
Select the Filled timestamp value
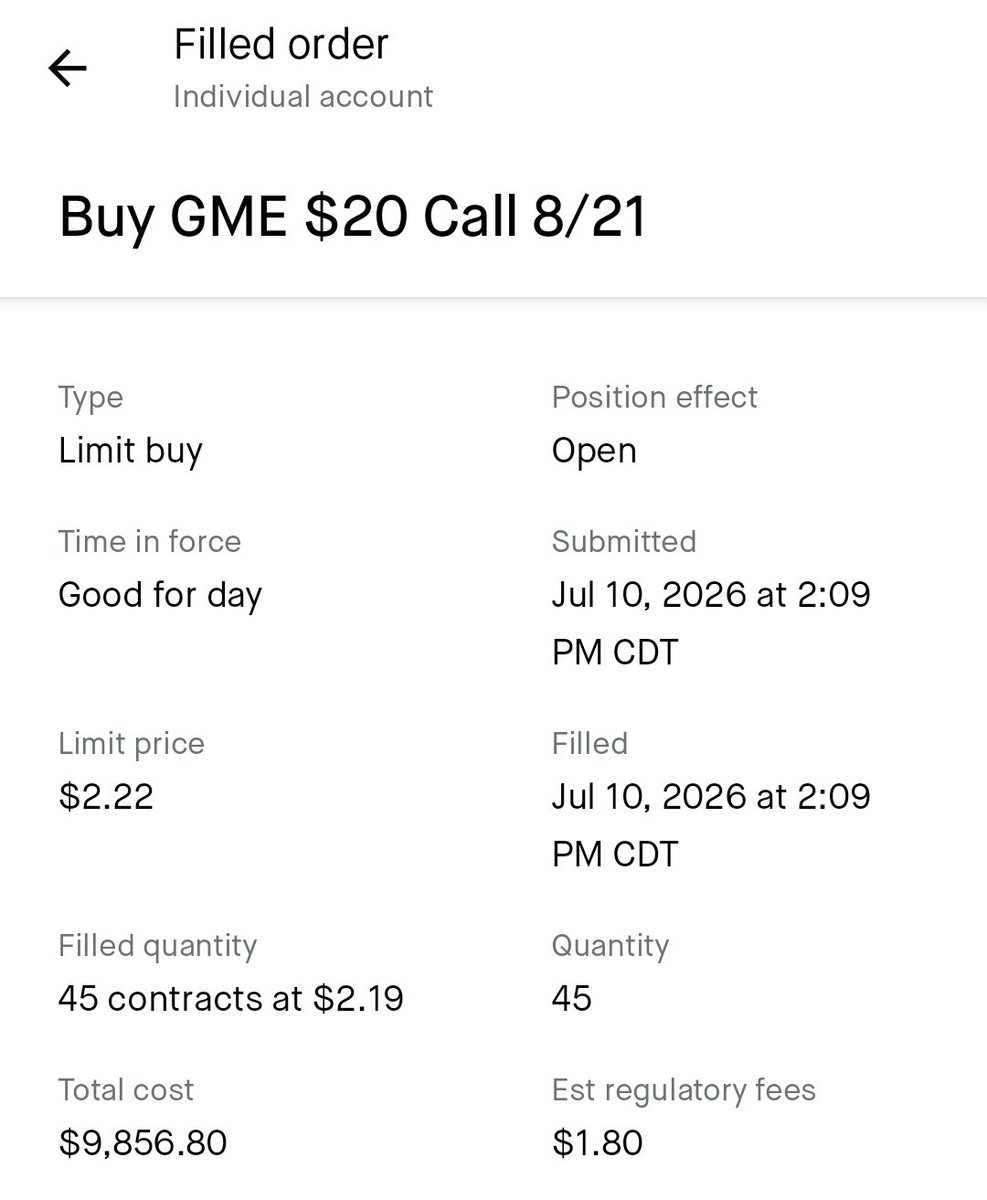point(711,825)
